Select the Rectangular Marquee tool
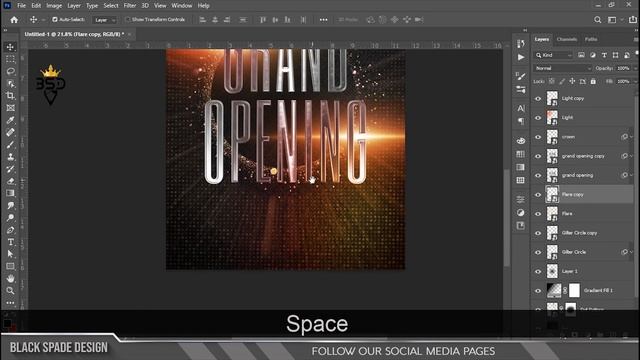This screenshot has height=360, width=640. (10, 59)
